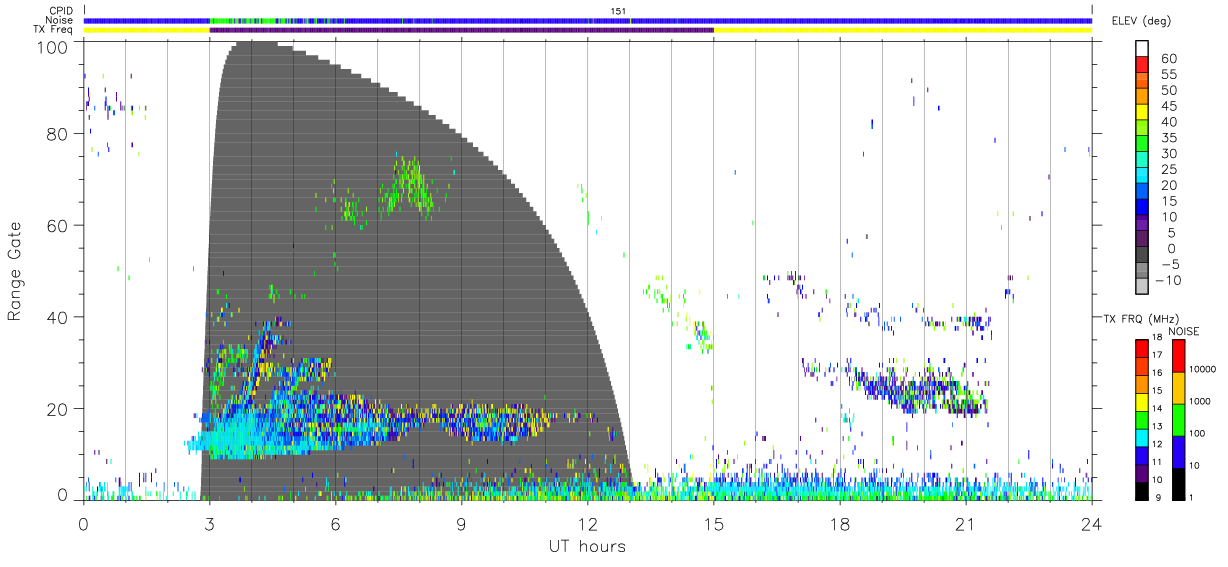Click the UT hours axis title

pos(587,546)
